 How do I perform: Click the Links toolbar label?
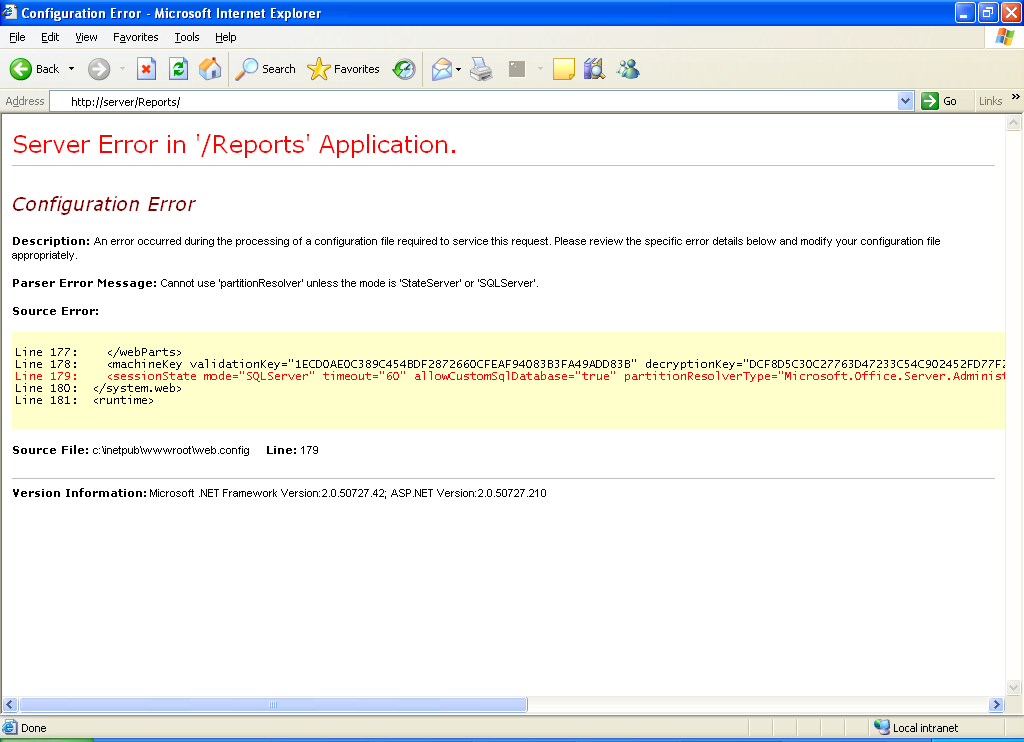(x=991, y=101)
